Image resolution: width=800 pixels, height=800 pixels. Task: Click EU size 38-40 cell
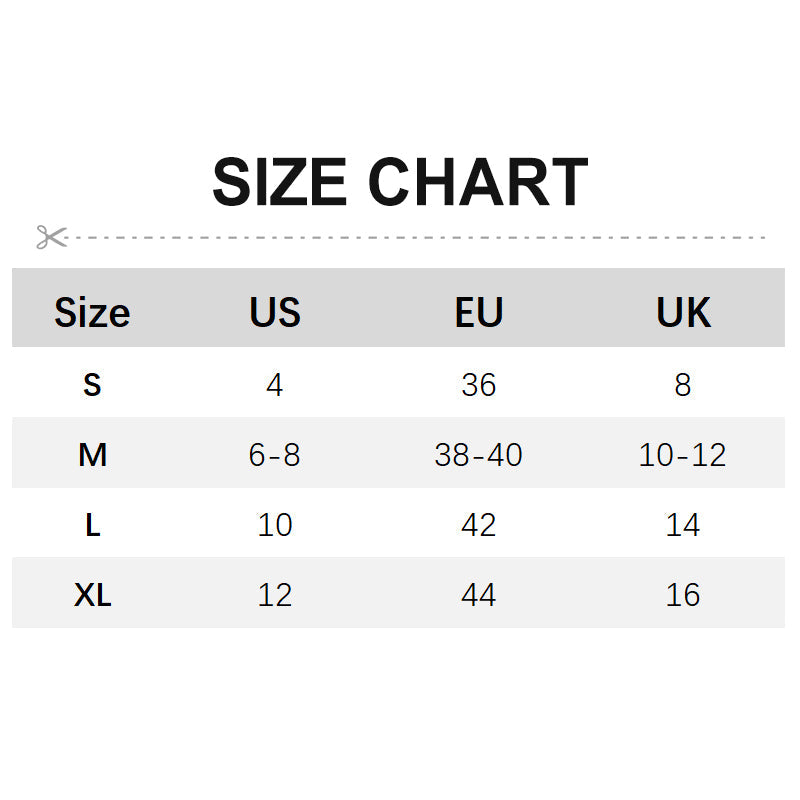[478, 455]
